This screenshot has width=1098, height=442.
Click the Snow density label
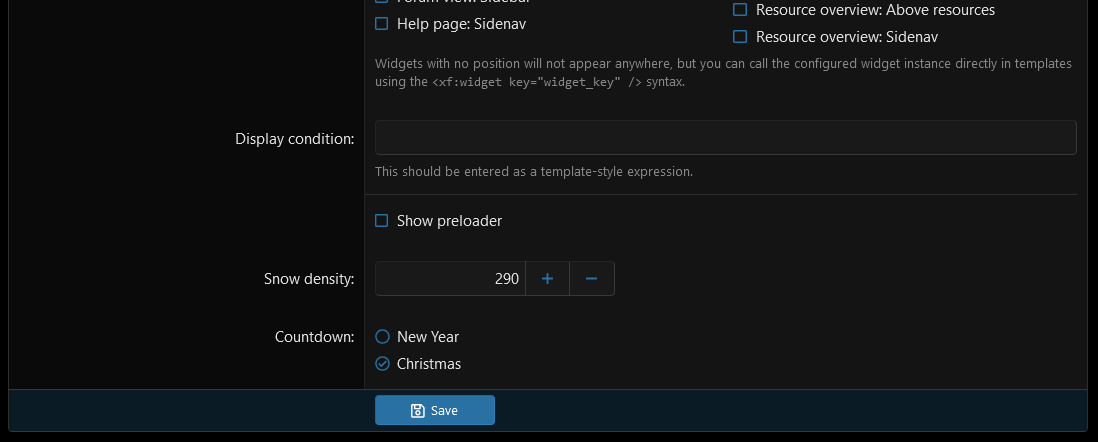click(309, 279)
